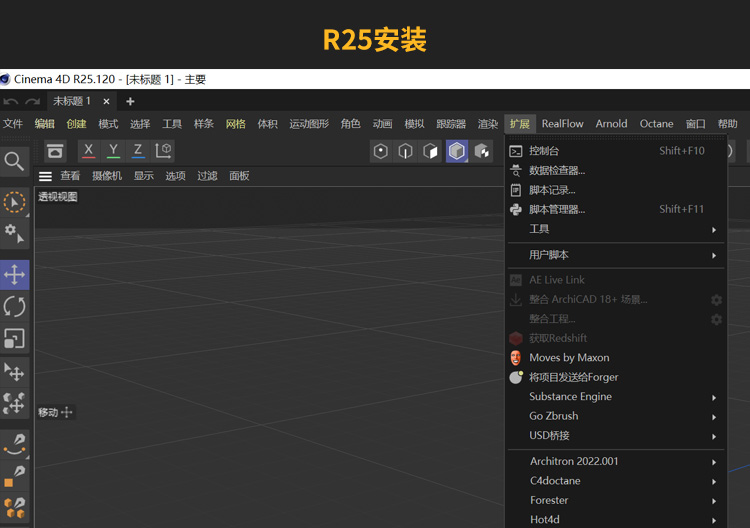
Task: Open the 文件 menu
Action: coord(13,124)
